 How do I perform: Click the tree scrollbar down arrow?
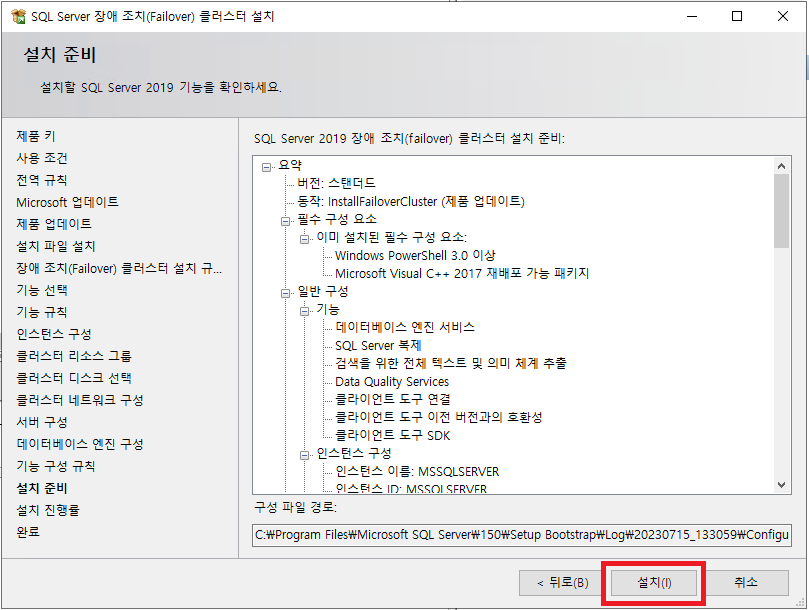(781, 485)
